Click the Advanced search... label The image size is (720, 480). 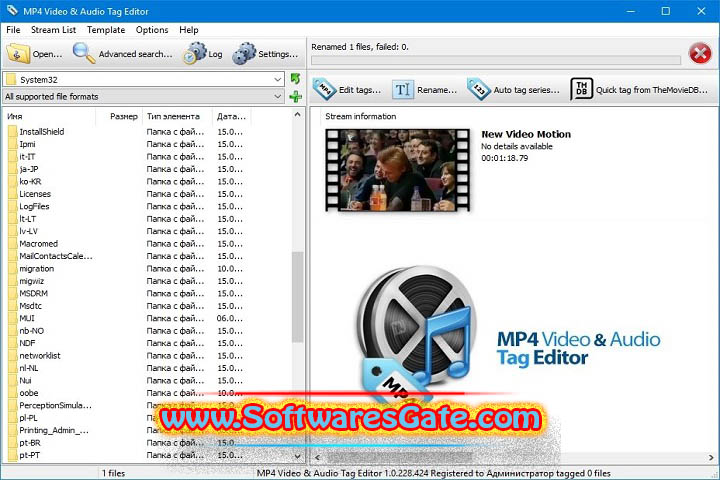coord(135,54)
